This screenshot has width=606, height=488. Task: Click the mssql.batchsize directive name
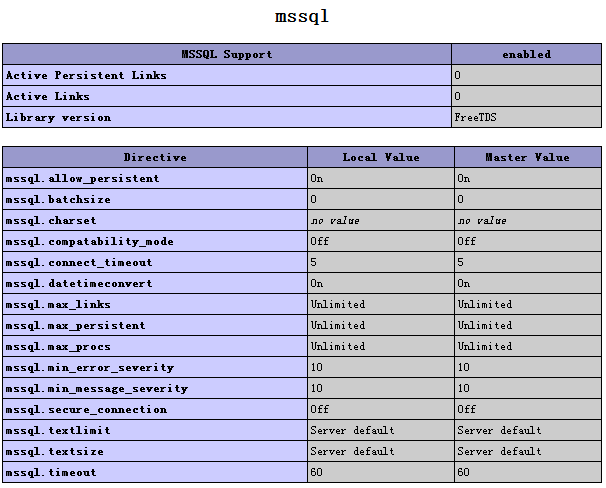58,199
